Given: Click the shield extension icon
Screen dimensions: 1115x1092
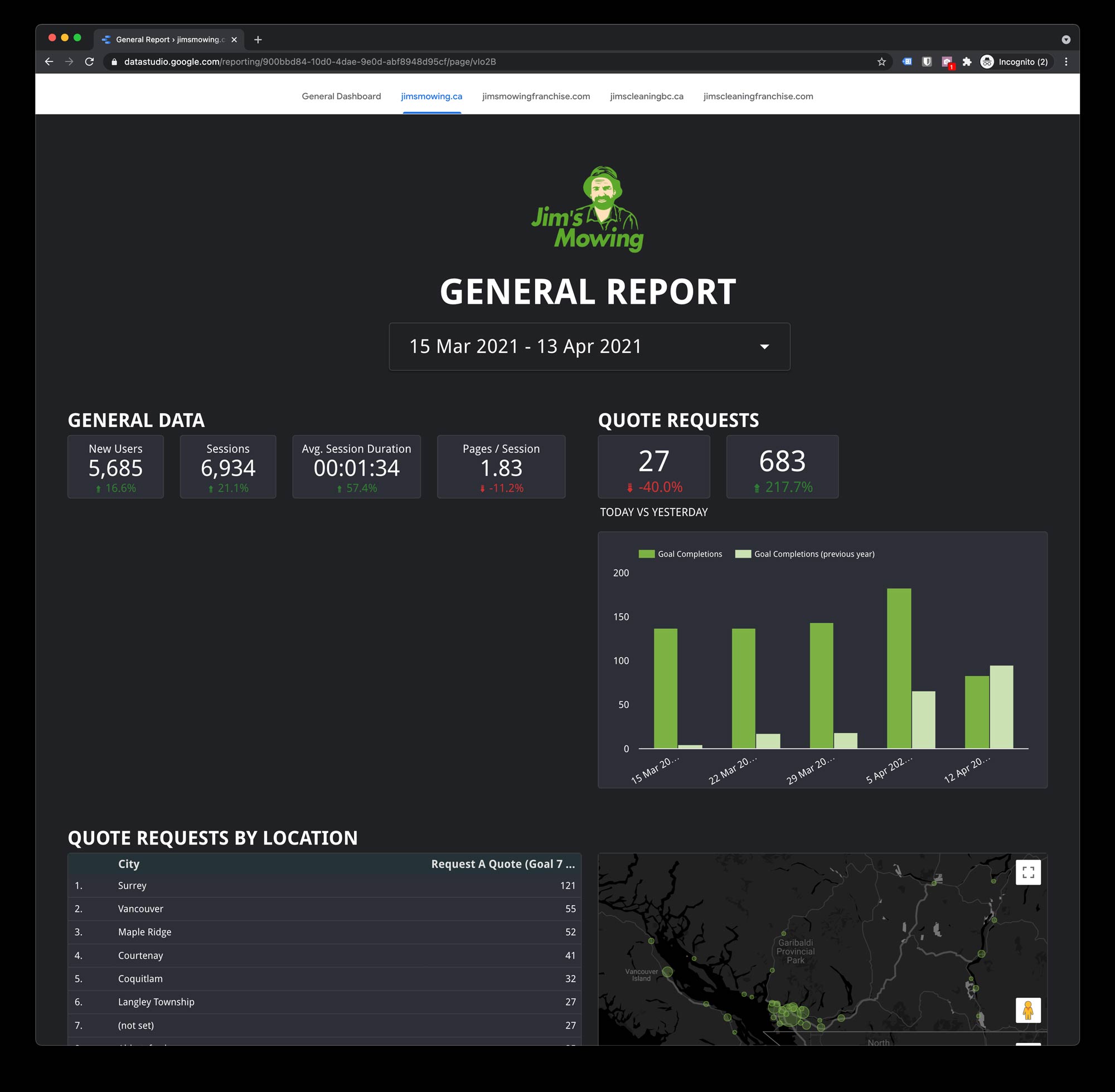Looking at the screenshot, I should click(927, 62).
